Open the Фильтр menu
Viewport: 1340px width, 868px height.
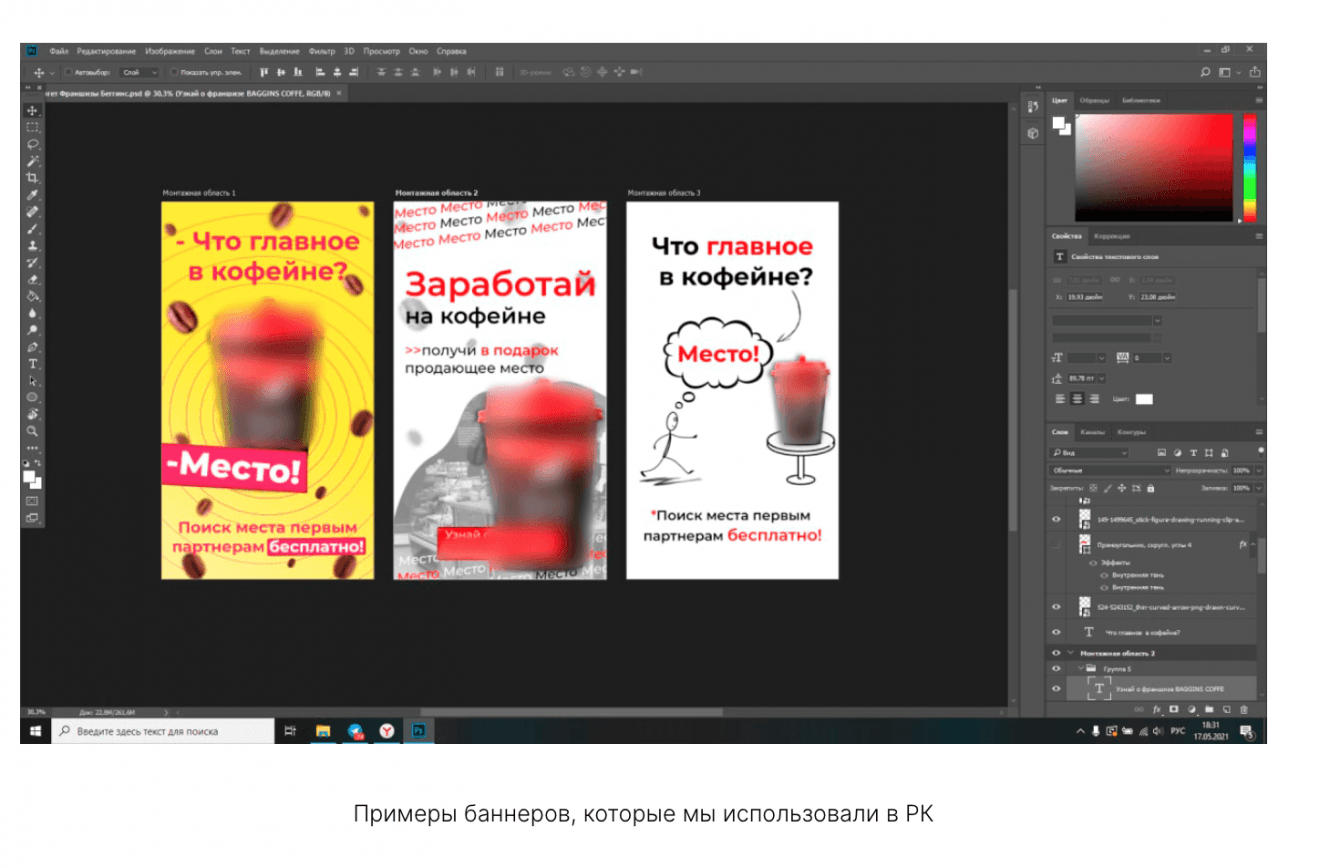(x=322, y=51)
